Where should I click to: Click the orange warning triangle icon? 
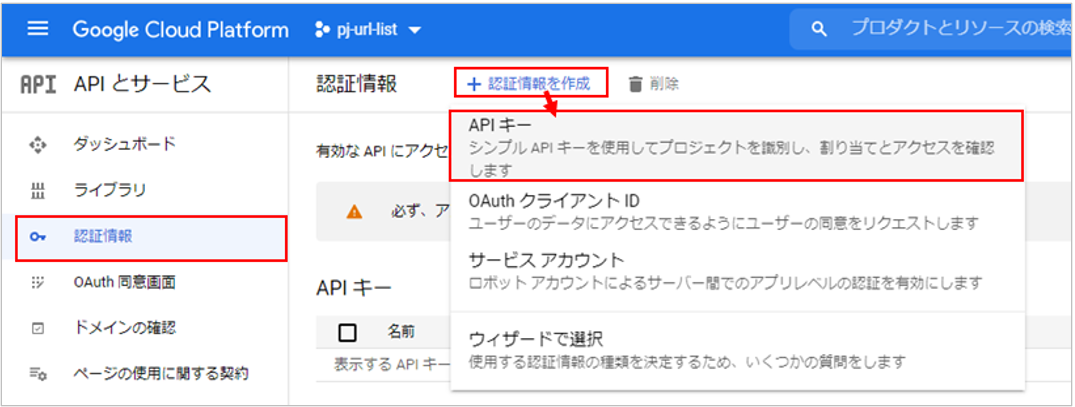354,211
